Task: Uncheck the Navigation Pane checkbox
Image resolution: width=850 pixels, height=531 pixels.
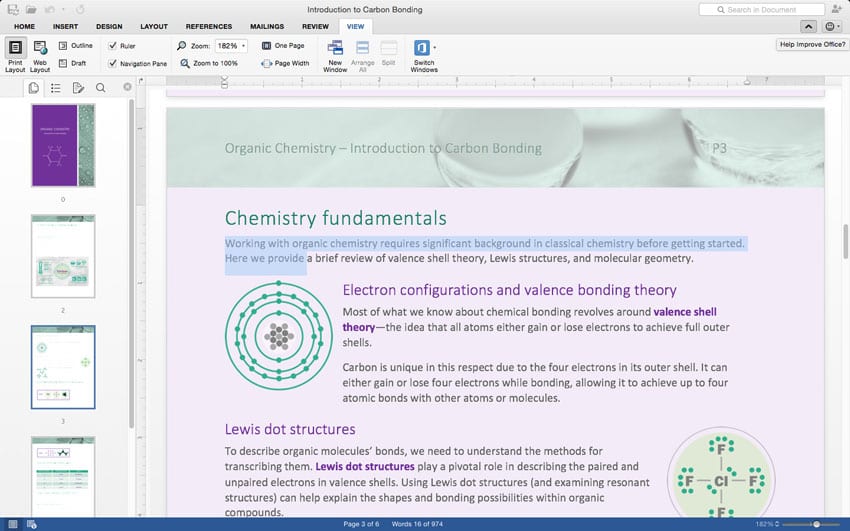Action: pos(113,63)
